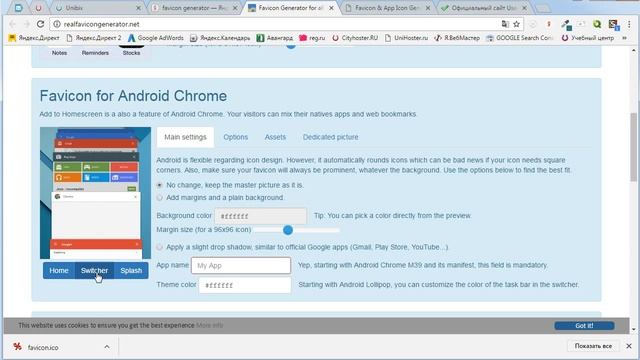640x360 pixels.
Task: Click the App name input field
Action: pyautogui.click(x=241, y=265)
